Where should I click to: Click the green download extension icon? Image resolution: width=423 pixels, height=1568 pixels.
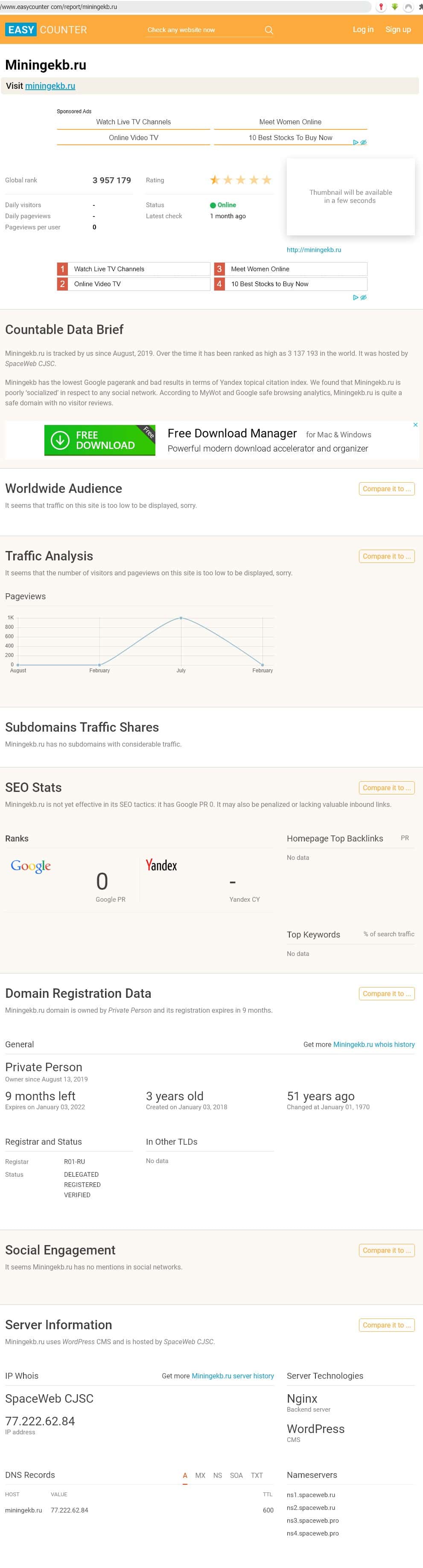[x=394, y=7]
